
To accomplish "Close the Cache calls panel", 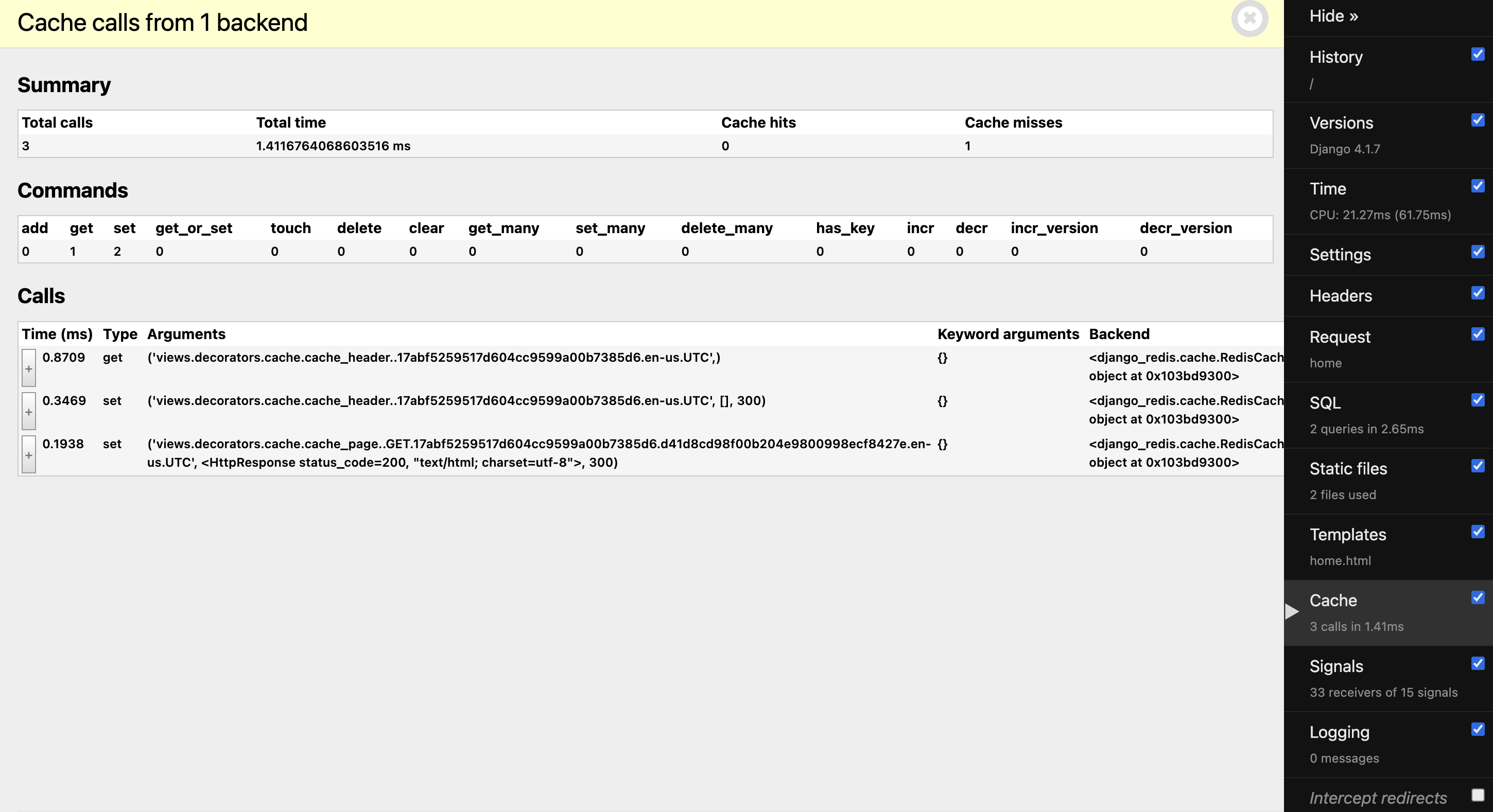I will click(x=1249, y=19).
